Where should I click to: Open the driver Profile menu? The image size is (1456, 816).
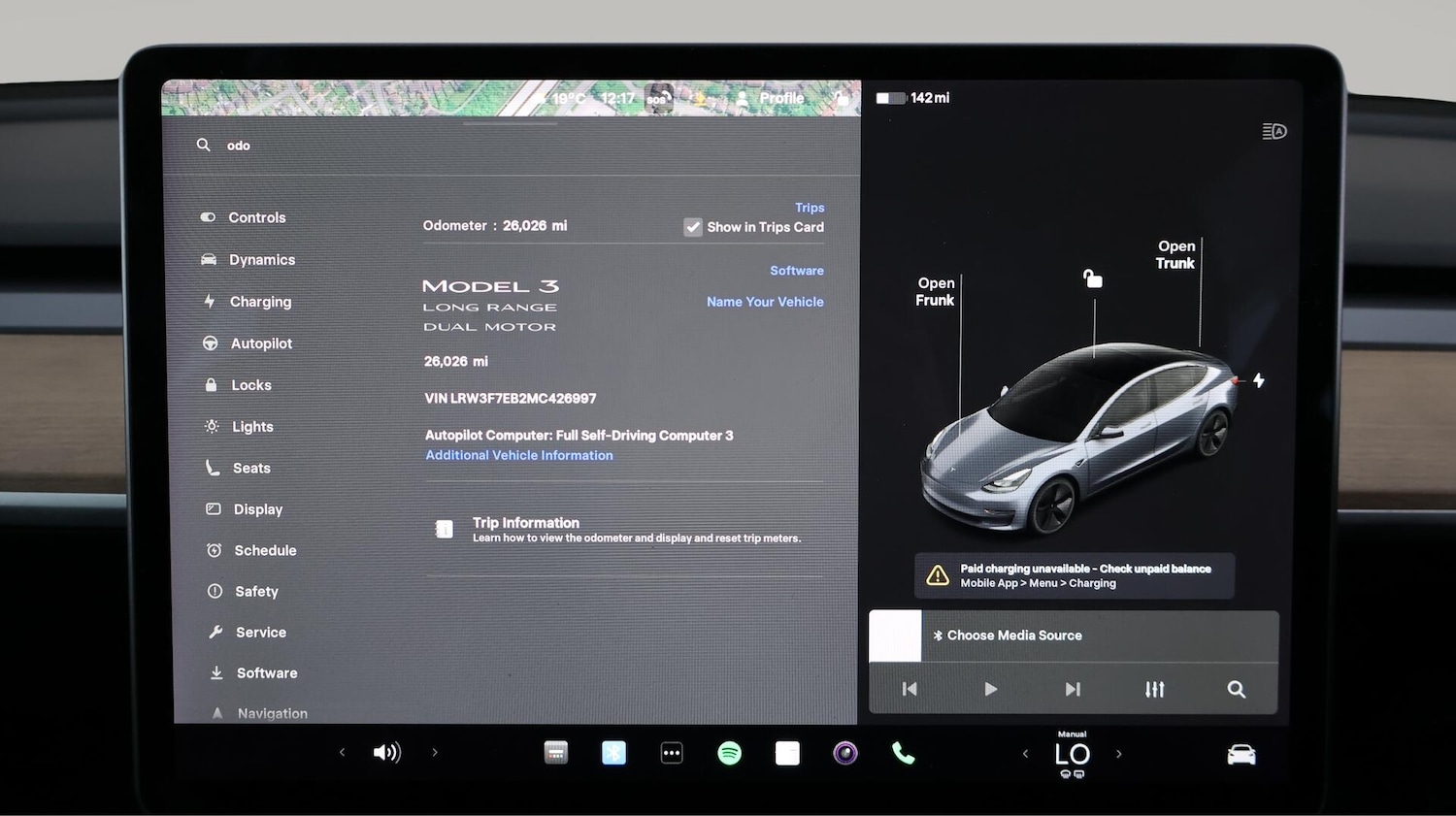point(771,98)
